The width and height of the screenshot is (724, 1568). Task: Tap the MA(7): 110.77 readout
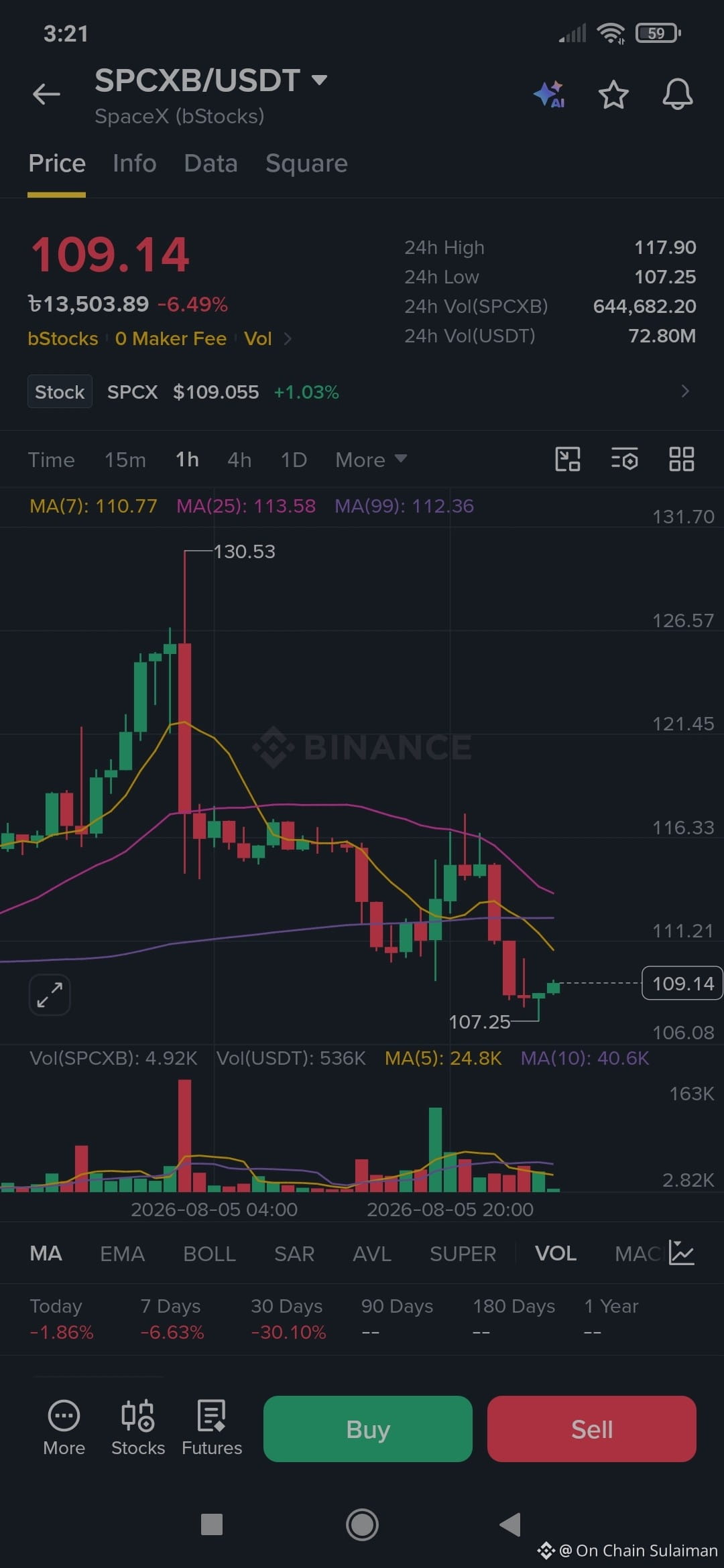pyautogui.click(x=93, y=506)
